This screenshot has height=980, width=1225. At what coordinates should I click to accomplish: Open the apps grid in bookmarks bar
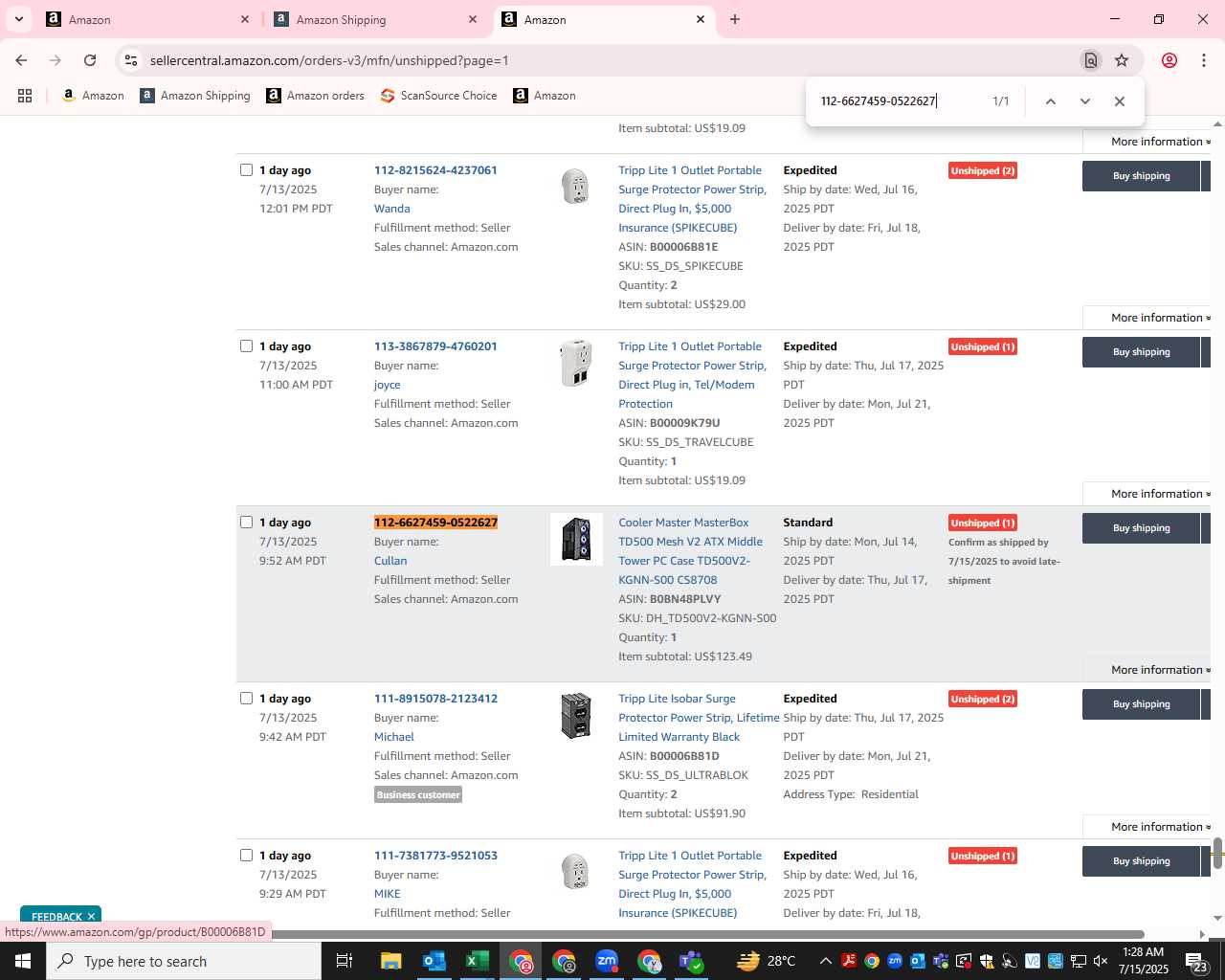click(25, 96)
